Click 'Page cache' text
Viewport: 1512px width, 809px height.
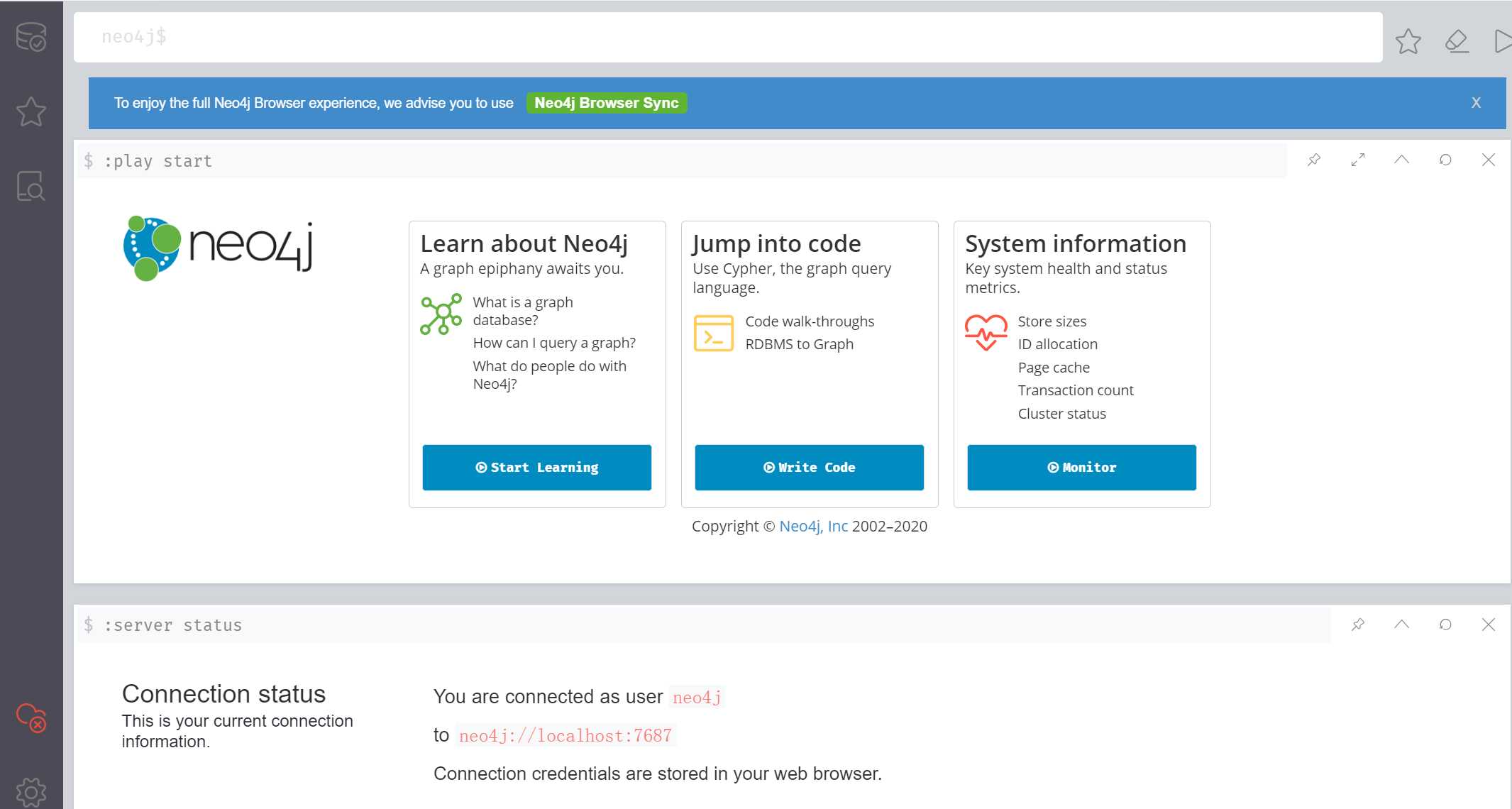(1054, 368)
